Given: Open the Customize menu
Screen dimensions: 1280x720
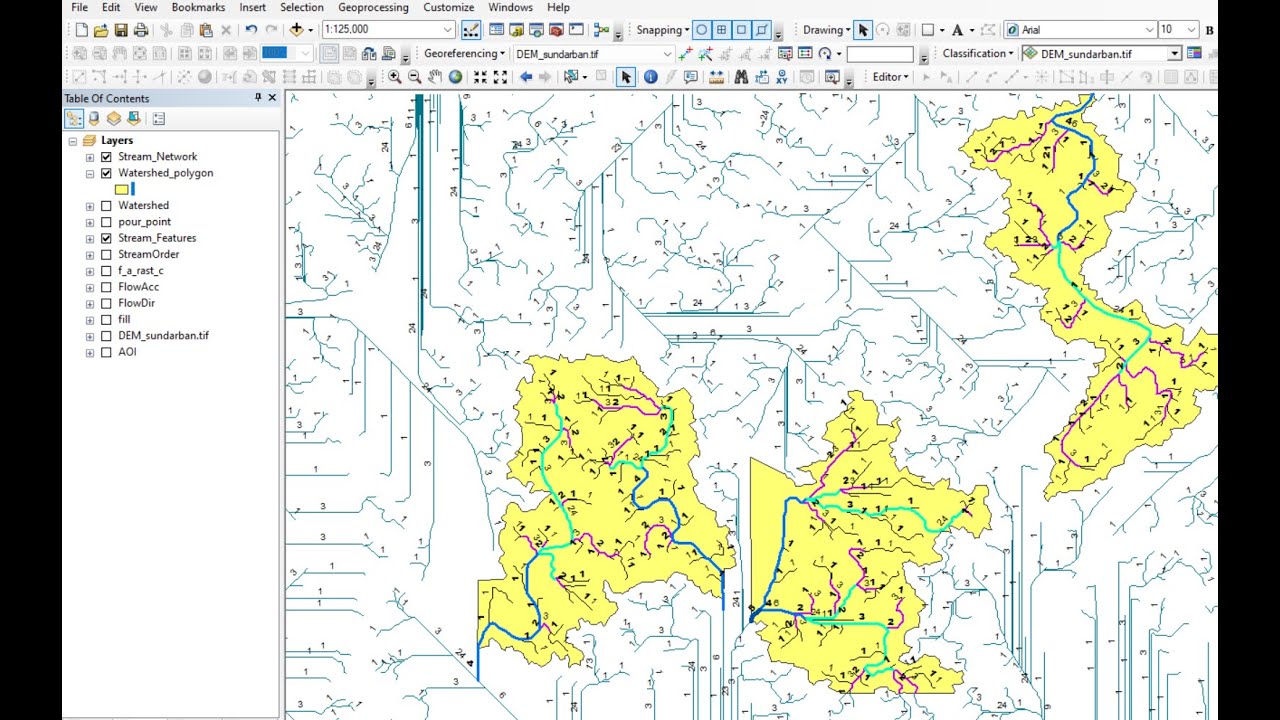Looking at the screenshot, I should [449, 7].
